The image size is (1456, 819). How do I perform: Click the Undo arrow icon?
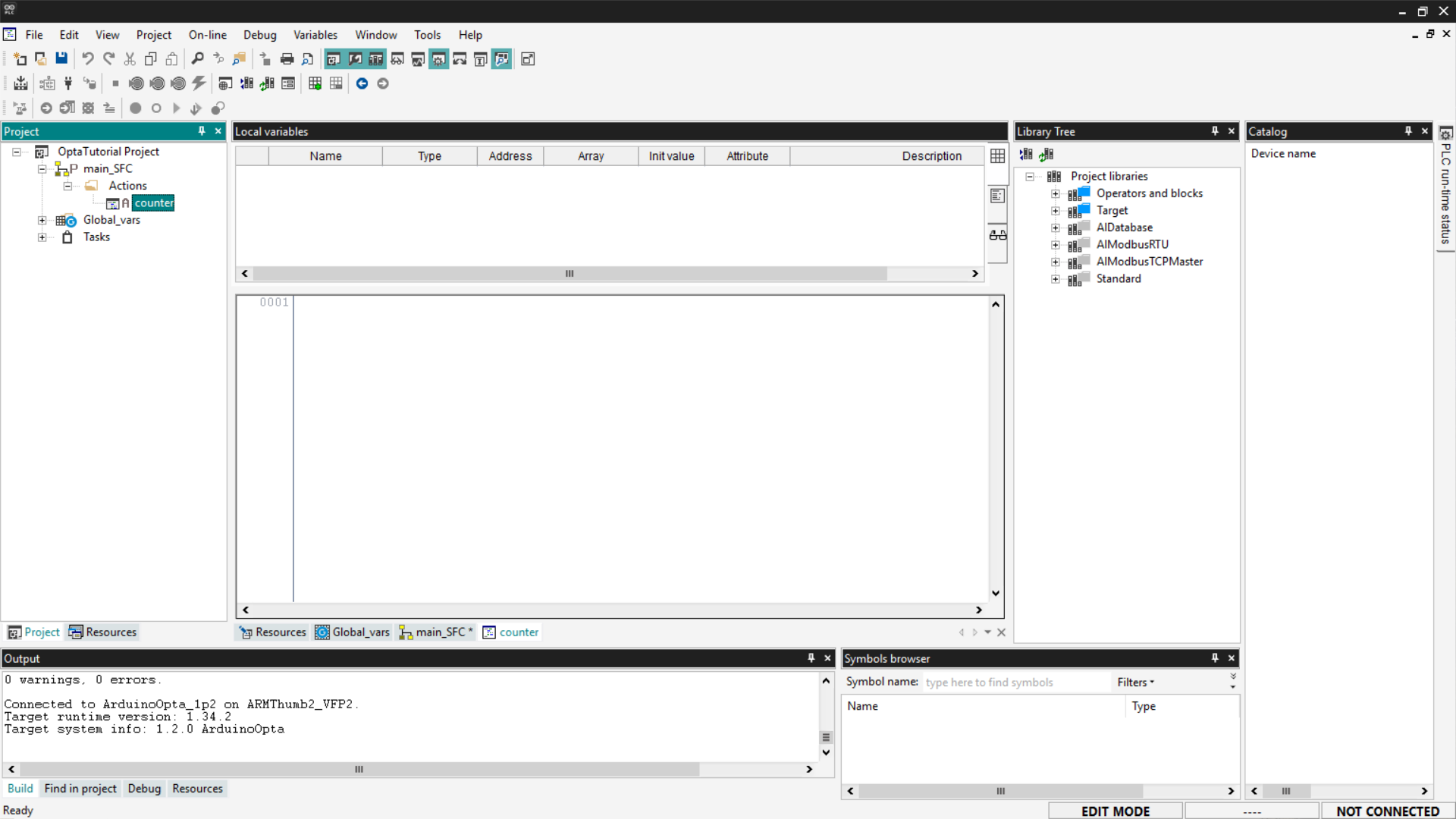tap(88, 58)
